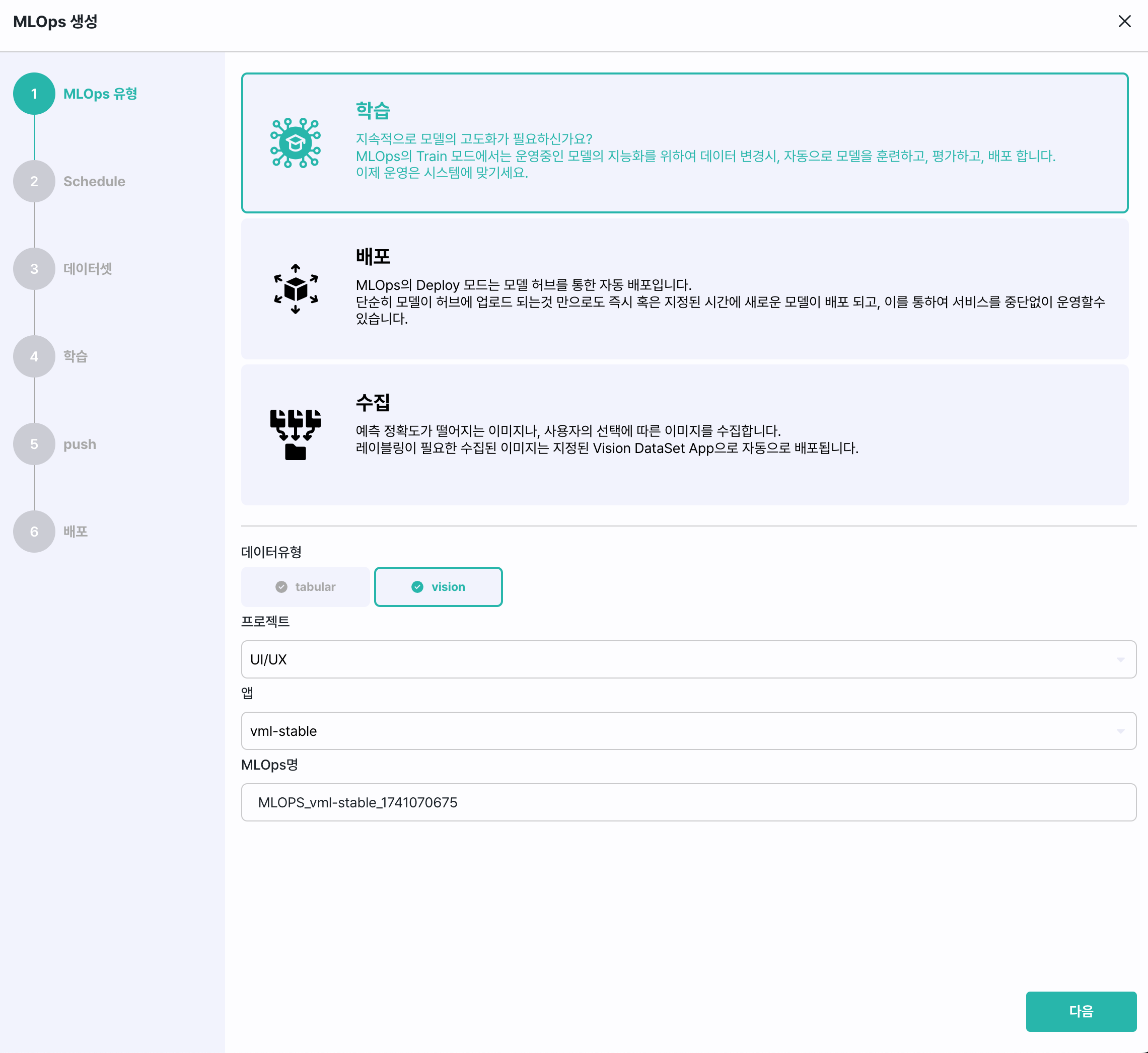The width and height of the screenshot is (1148, 1053).
Task: Click the text mentioning Vision DataSet App
Action: tap(607, 448)
